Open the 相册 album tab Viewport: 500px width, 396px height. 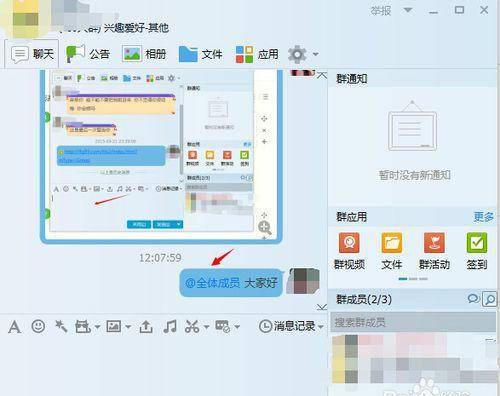point(144,54)
